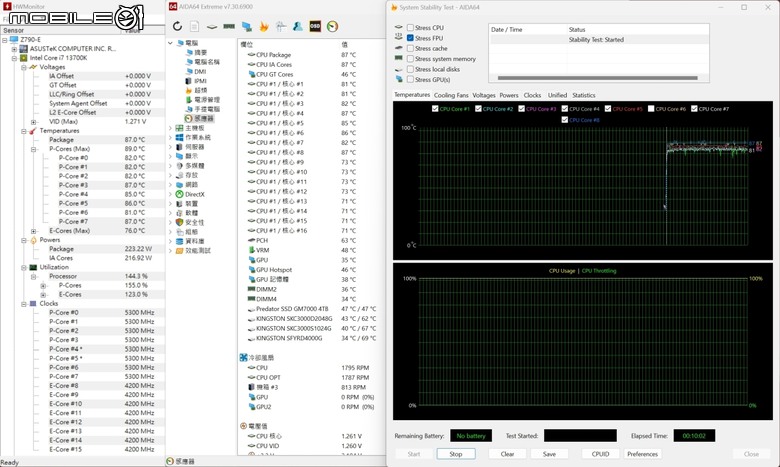The width and height of the screenshot is (780, 467).
Task: Click the Stop button
Action: (x=456, y=454)
